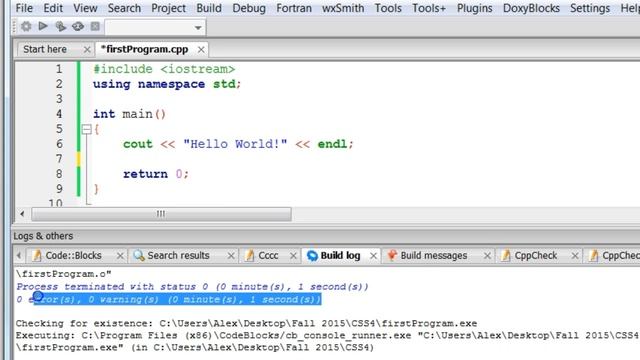
Task: Close the Build log tab
Action: (x=373, y=256)
